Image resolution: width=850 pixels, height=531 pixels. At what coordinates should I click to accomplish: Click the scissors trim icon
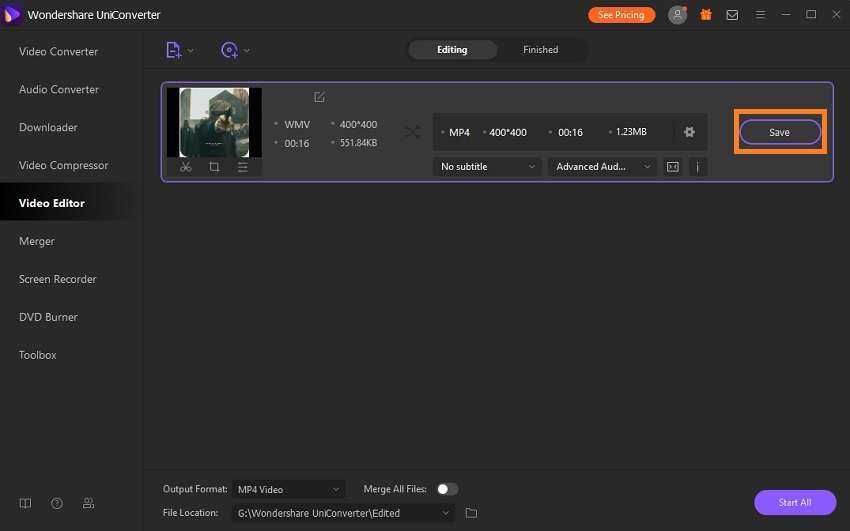pos(185,167)
